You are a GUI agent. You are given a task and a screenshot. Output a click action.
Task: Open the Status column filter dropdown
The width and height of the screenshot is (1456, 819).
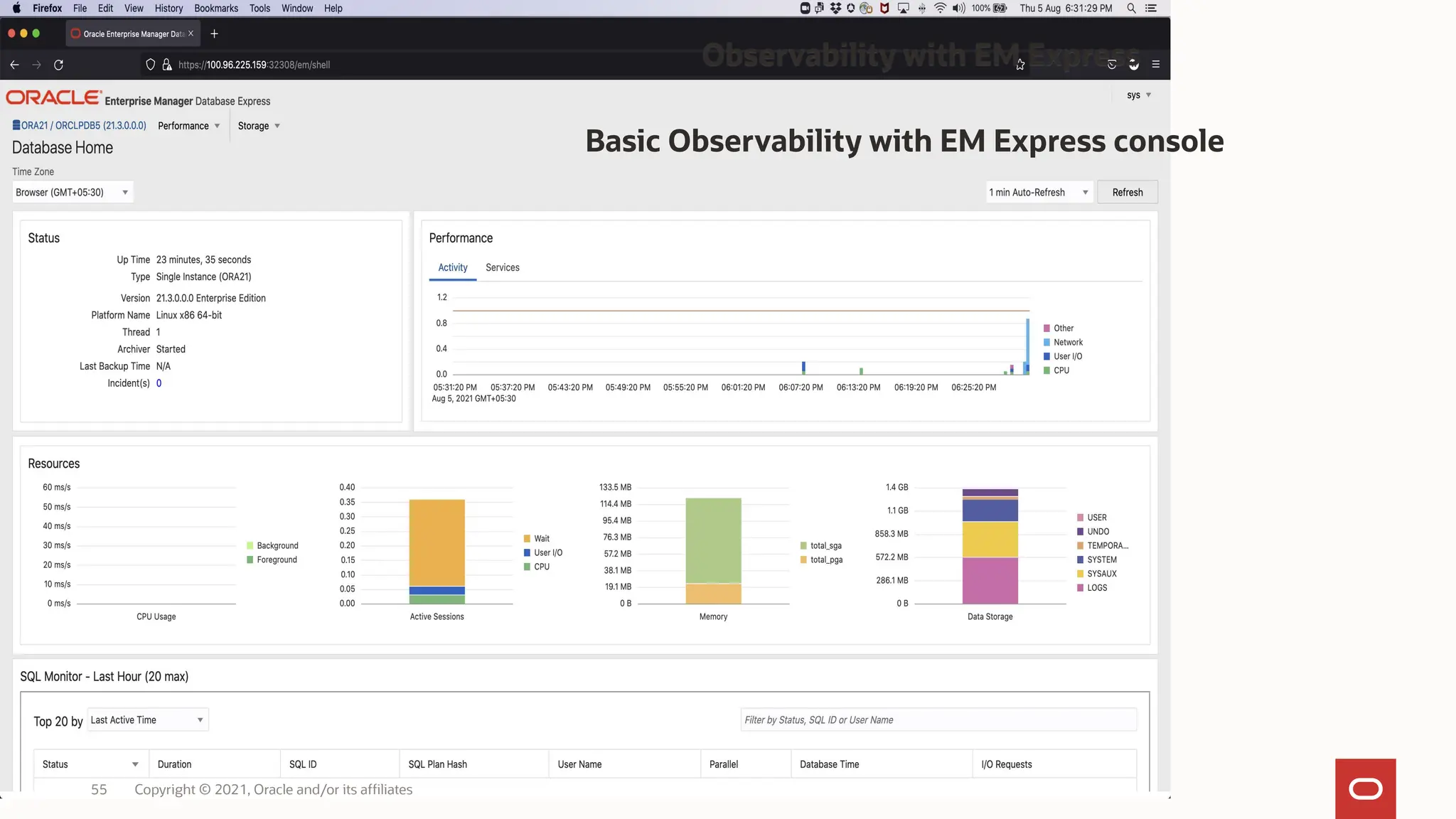[x=135, y=765]
